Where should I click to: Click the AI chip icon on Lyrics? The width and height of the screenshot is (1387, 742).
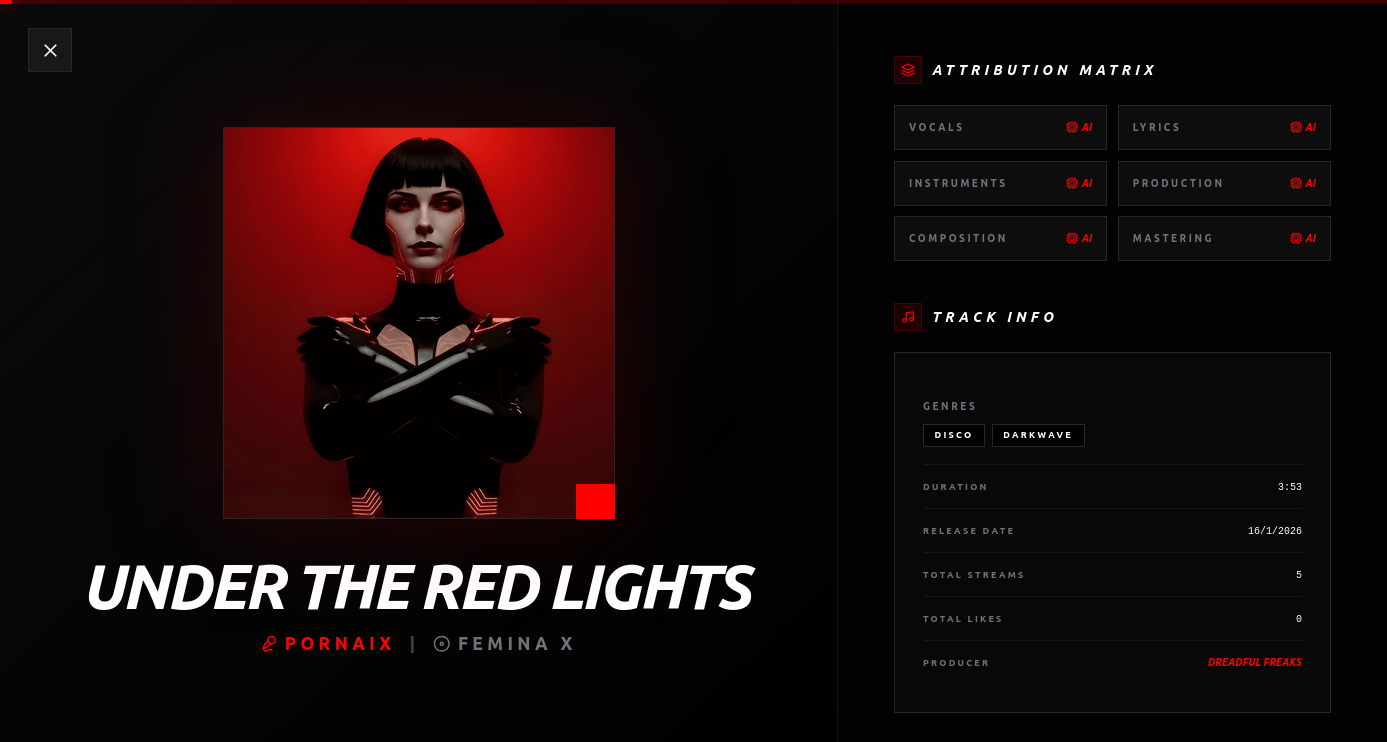click(x=1296, y=128)
